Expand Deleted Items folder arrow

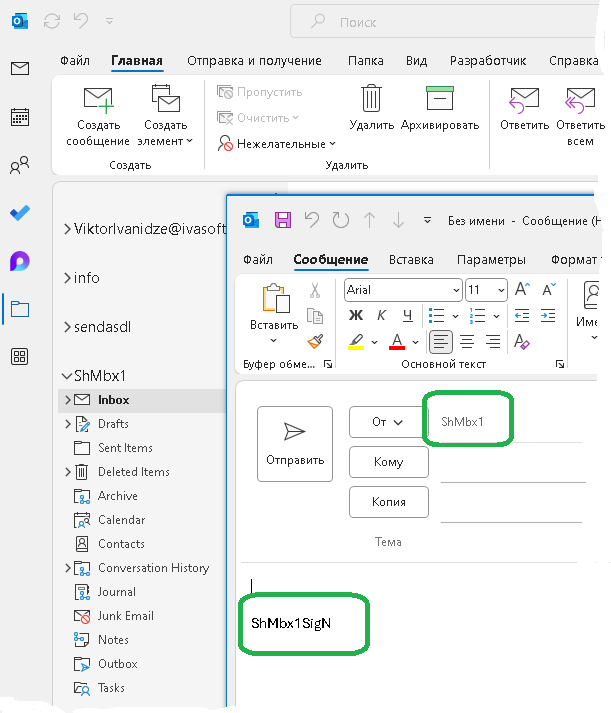67,472
